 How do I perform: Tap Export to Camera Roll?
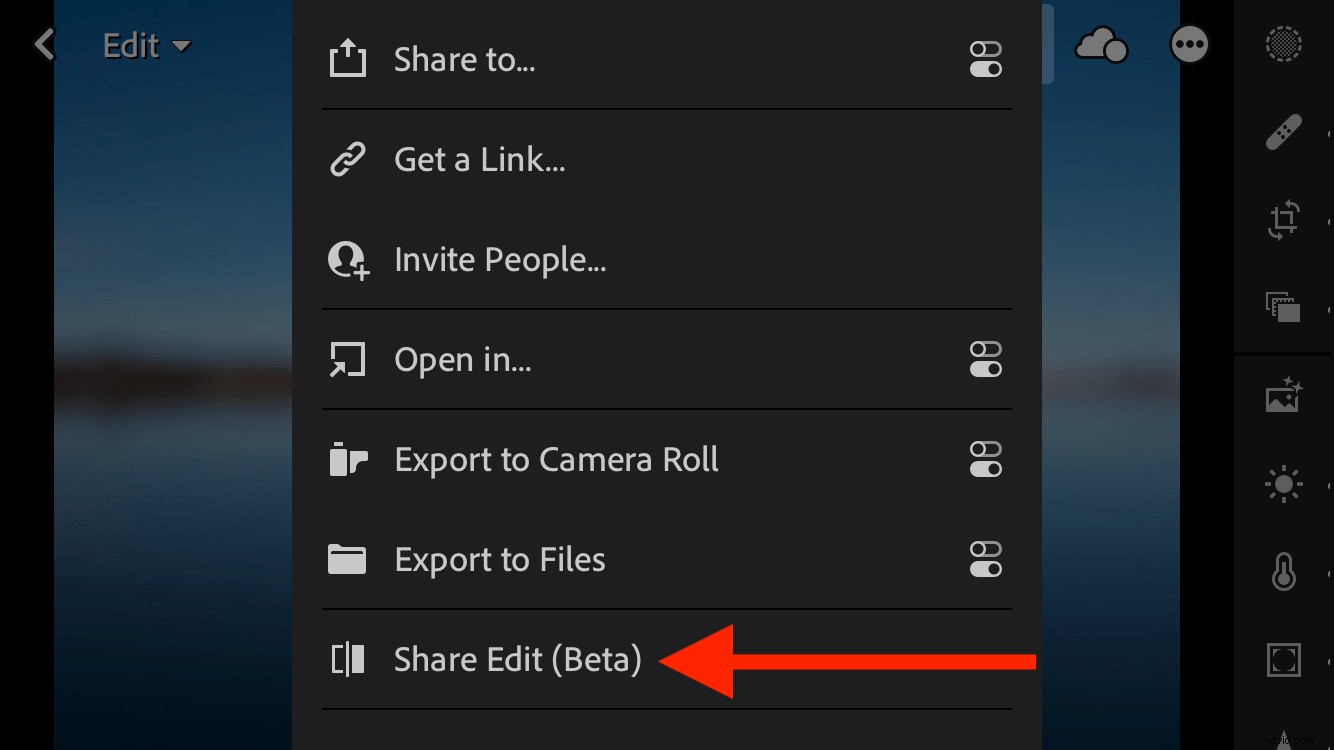click(556, 459)
